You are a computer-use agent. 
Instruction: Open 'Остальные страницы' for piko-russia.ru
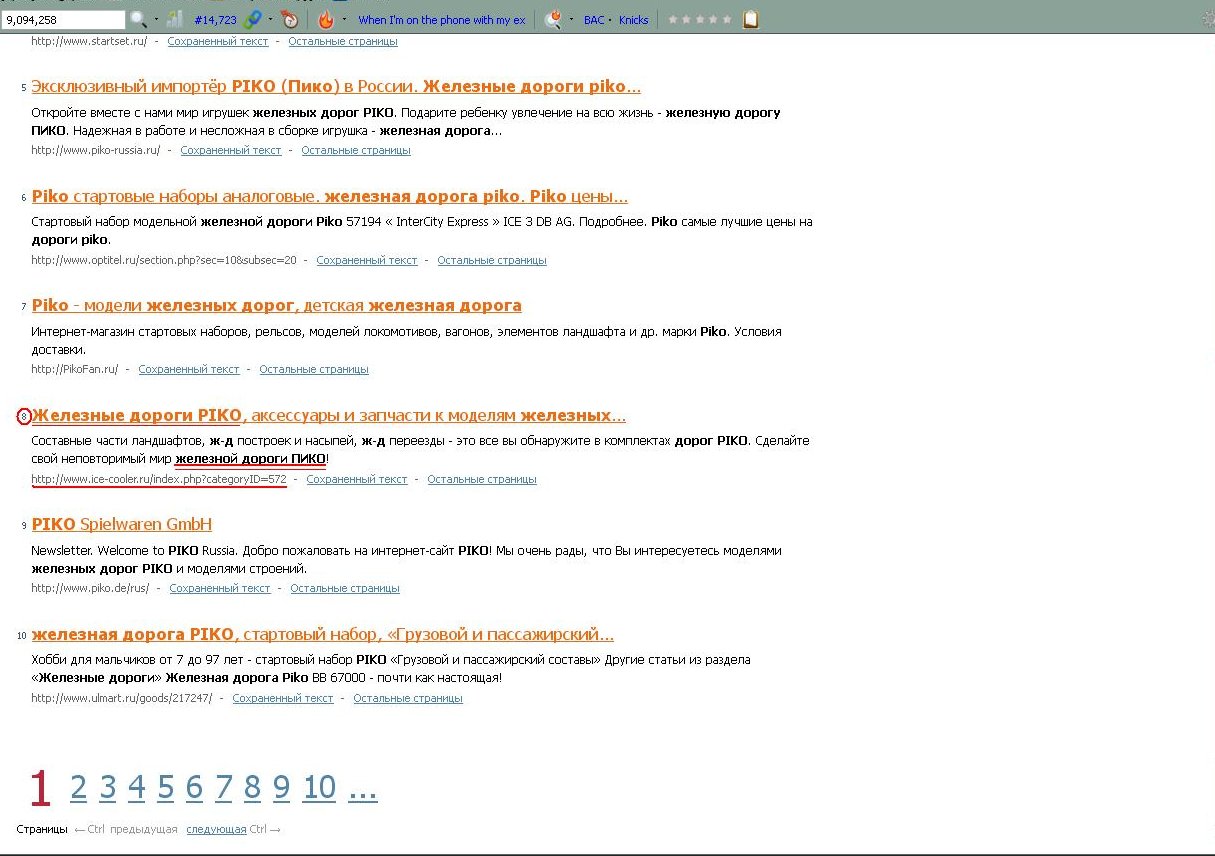click(356, 151)
